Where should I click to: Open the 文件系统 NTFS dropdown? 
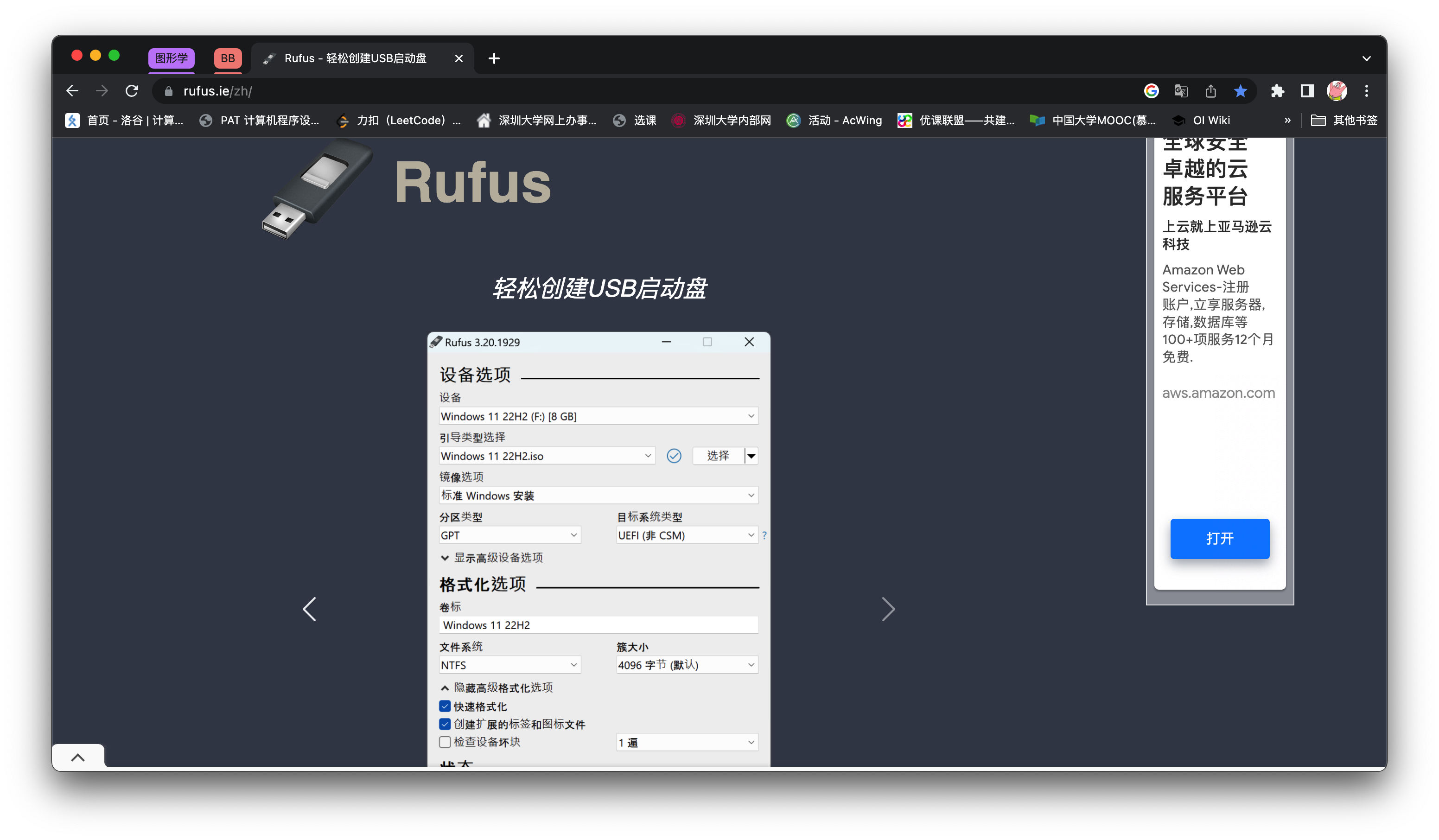[x=509, y=665]
